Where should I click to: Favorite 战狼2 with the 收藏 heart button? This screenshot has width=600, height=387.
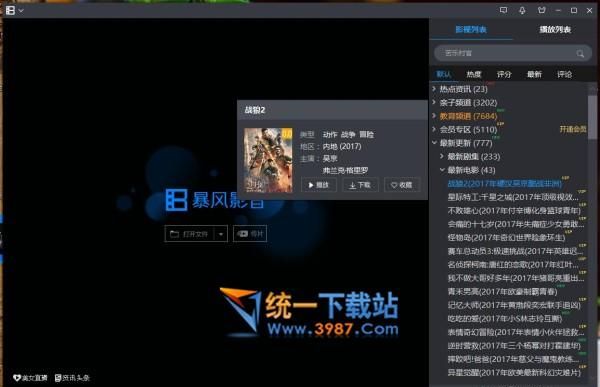pos(401,185)
